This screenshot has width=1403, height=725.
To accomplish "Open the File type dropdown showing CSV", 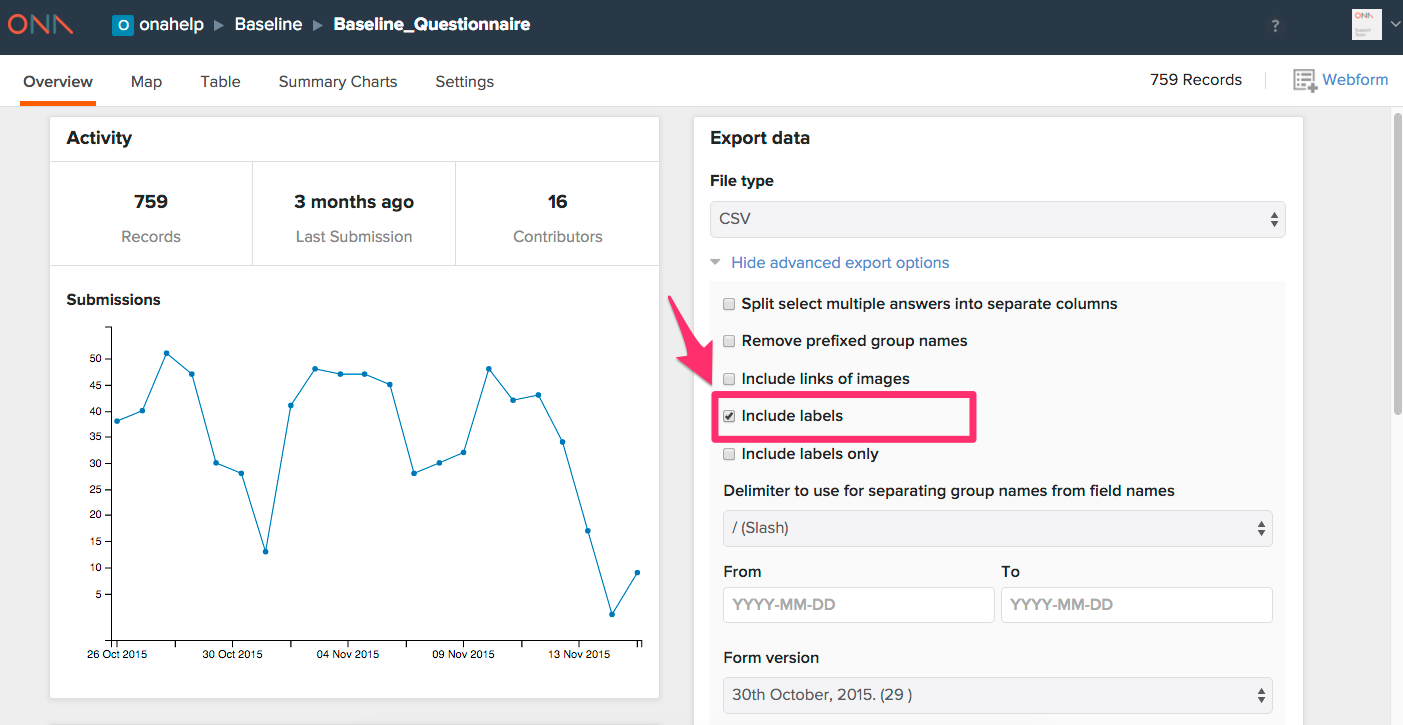I will 997,219.
